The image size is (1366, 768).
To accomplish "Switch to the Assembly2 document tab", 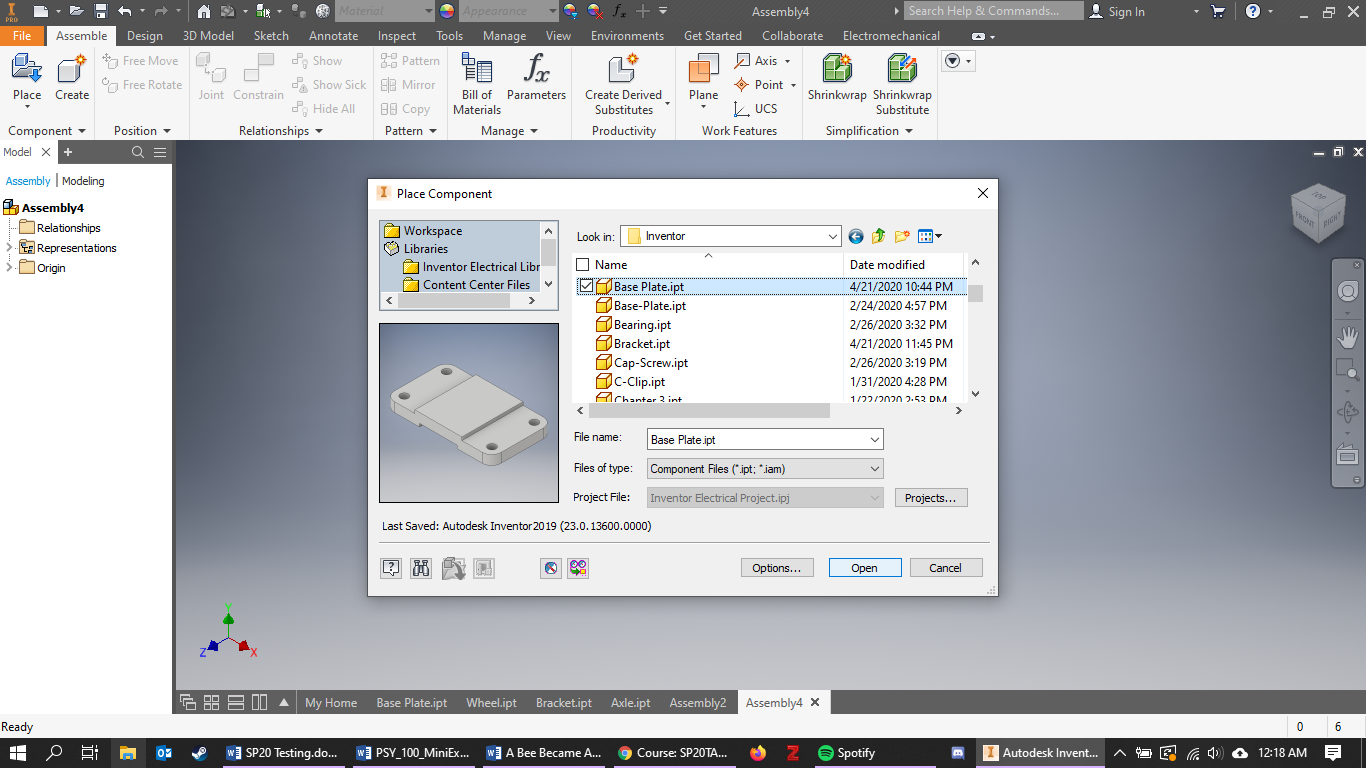I will click(698, 703).
